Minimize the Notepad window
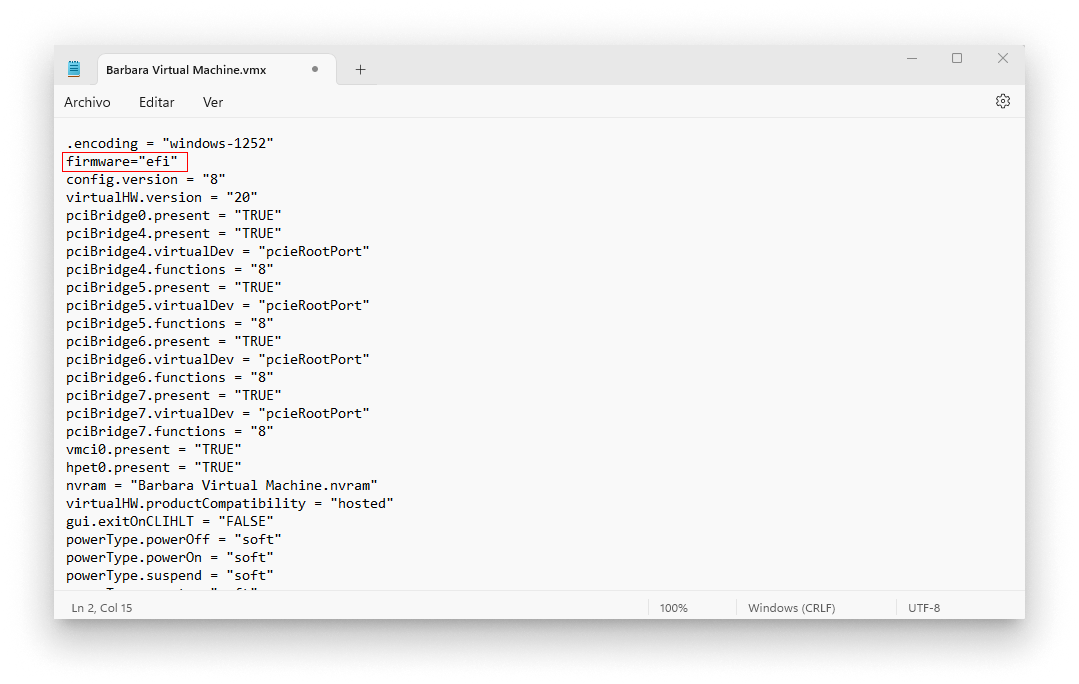Screen dimensions: 1079x684 pos(911,59)
